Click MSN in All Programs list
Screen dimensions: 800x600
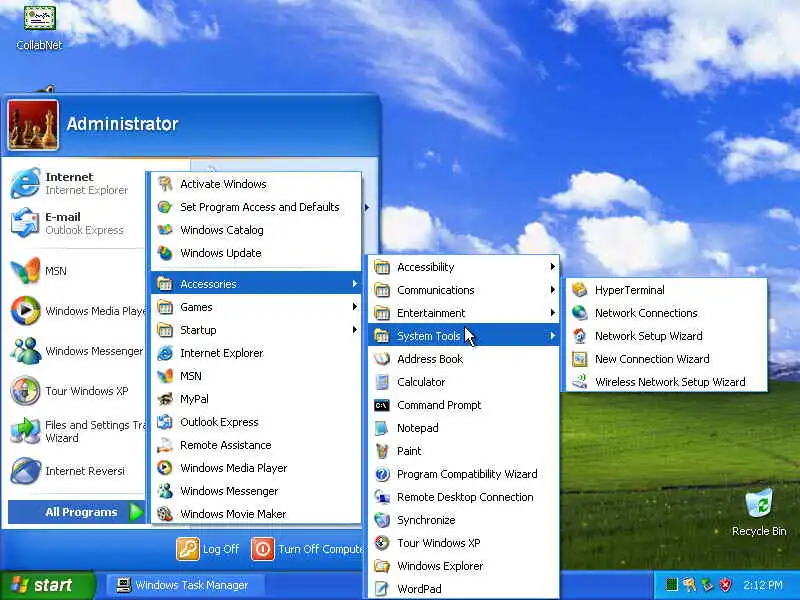pyautogui.click(x=256, y=376)
